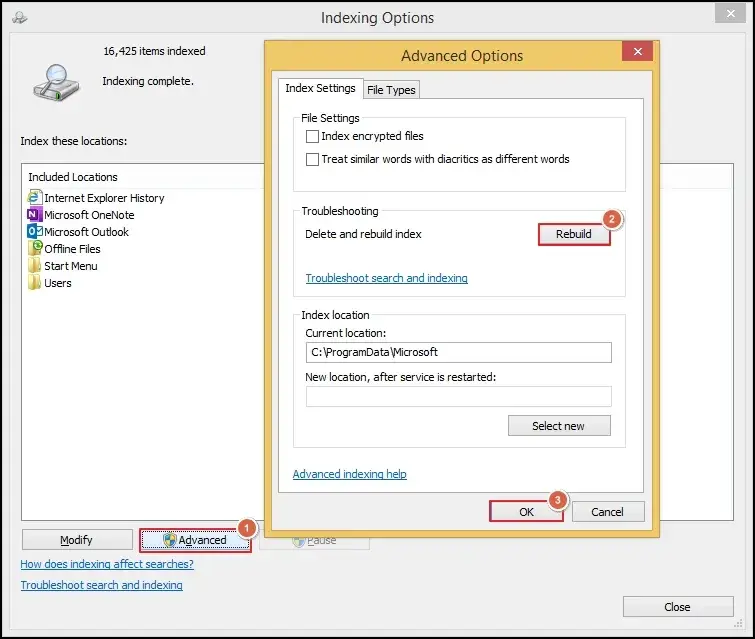Click the Included Locations column header
Image resolution: width=755 pixels, height=639 pixels.
tap(73, 177)
